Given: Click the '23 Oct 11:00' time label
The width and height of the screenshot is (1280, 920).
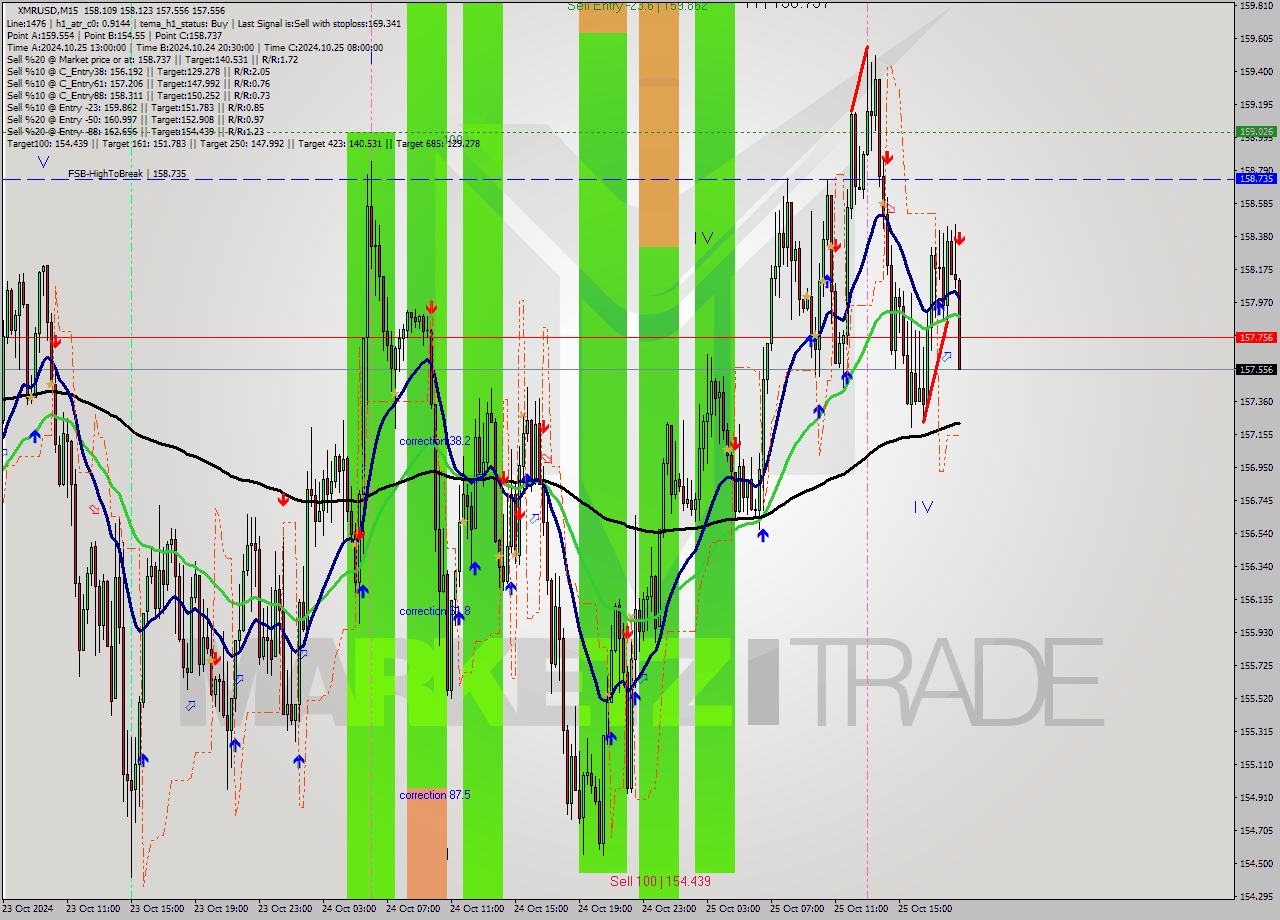Looking at the screenshot, I should tap(93, 909).
